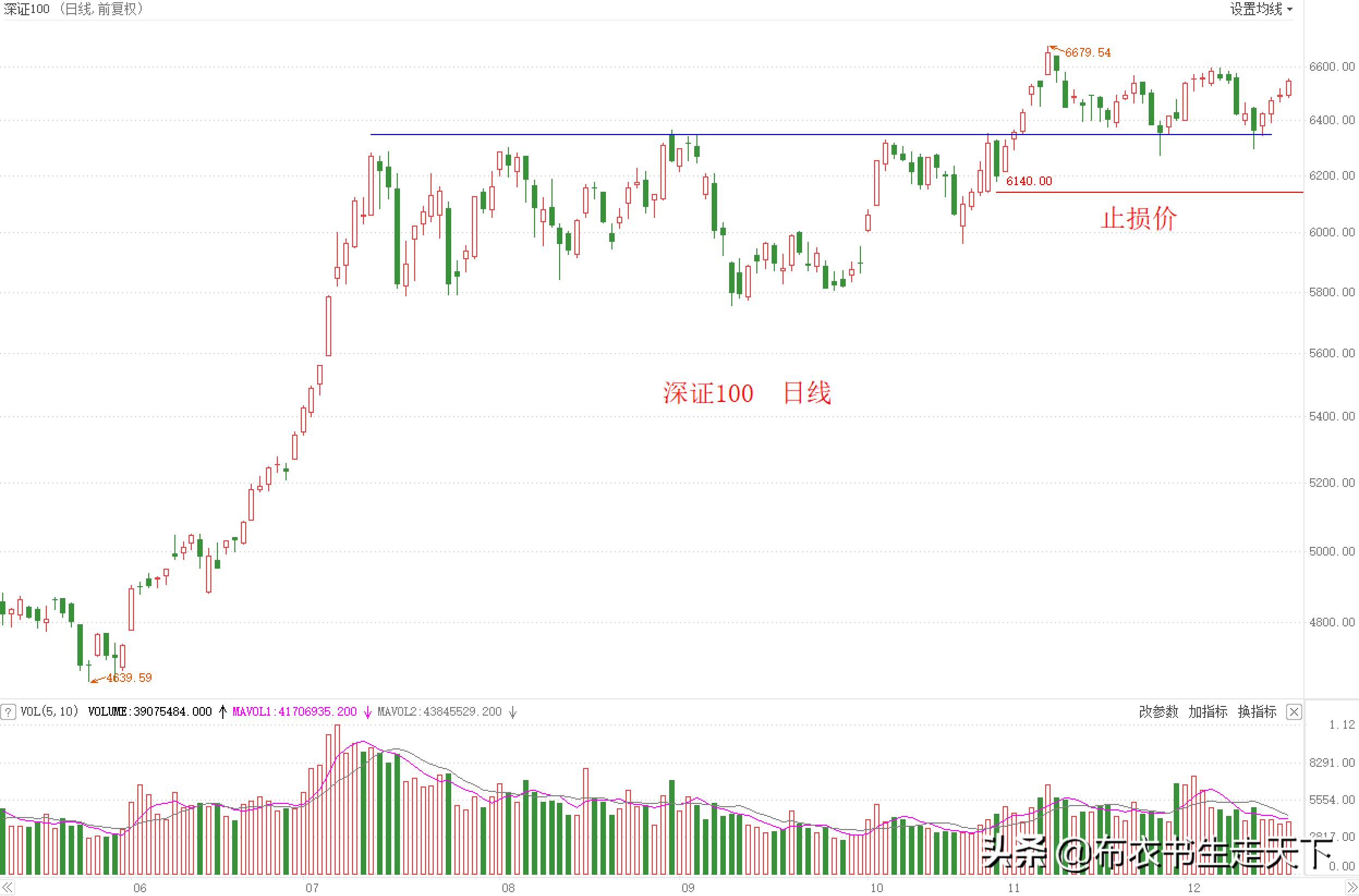Click the 加指标 button
This screenshot has height=896, width=1359.
1208,711
